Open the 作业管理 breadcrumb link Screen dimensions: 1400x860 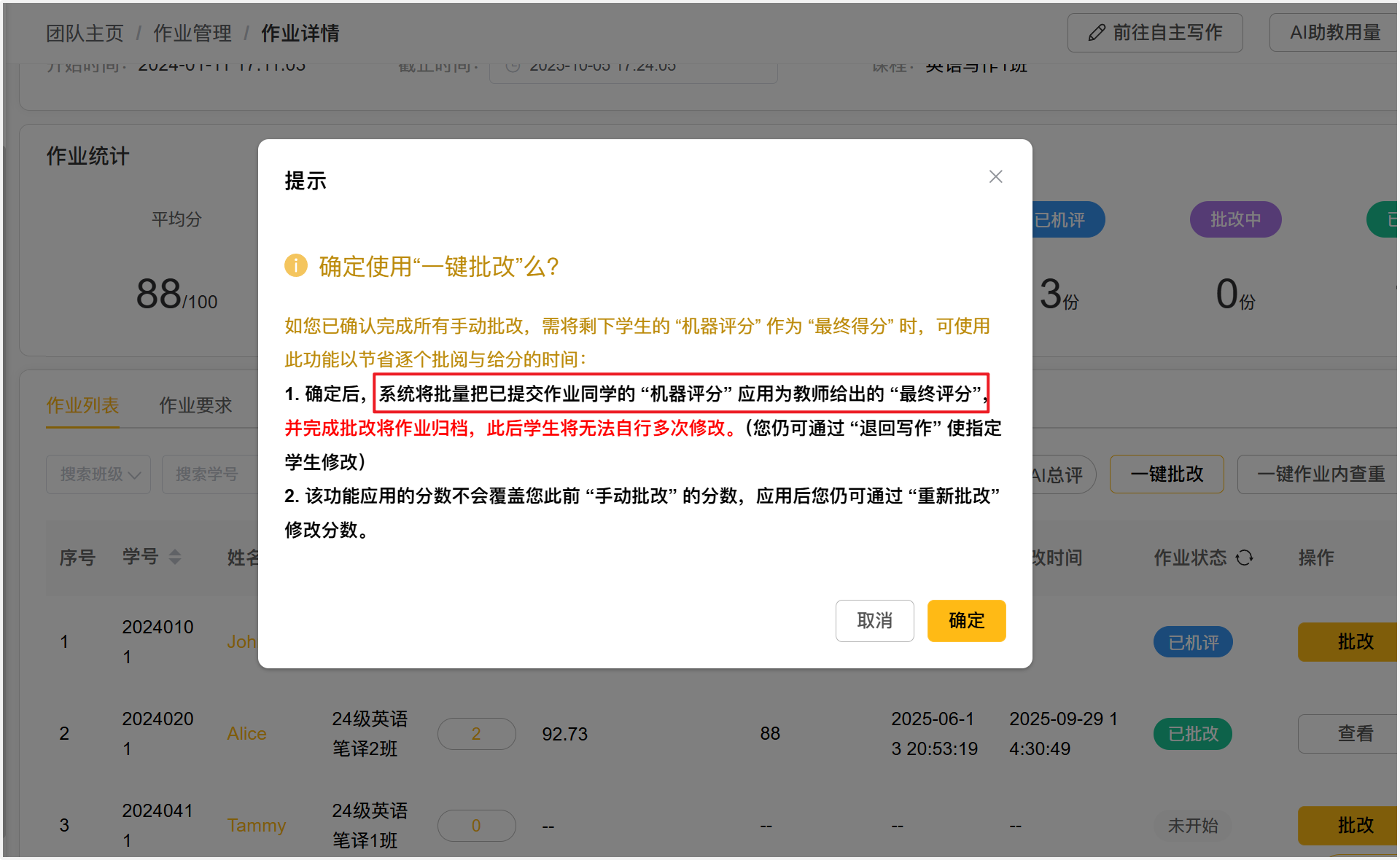click(192, 33)
